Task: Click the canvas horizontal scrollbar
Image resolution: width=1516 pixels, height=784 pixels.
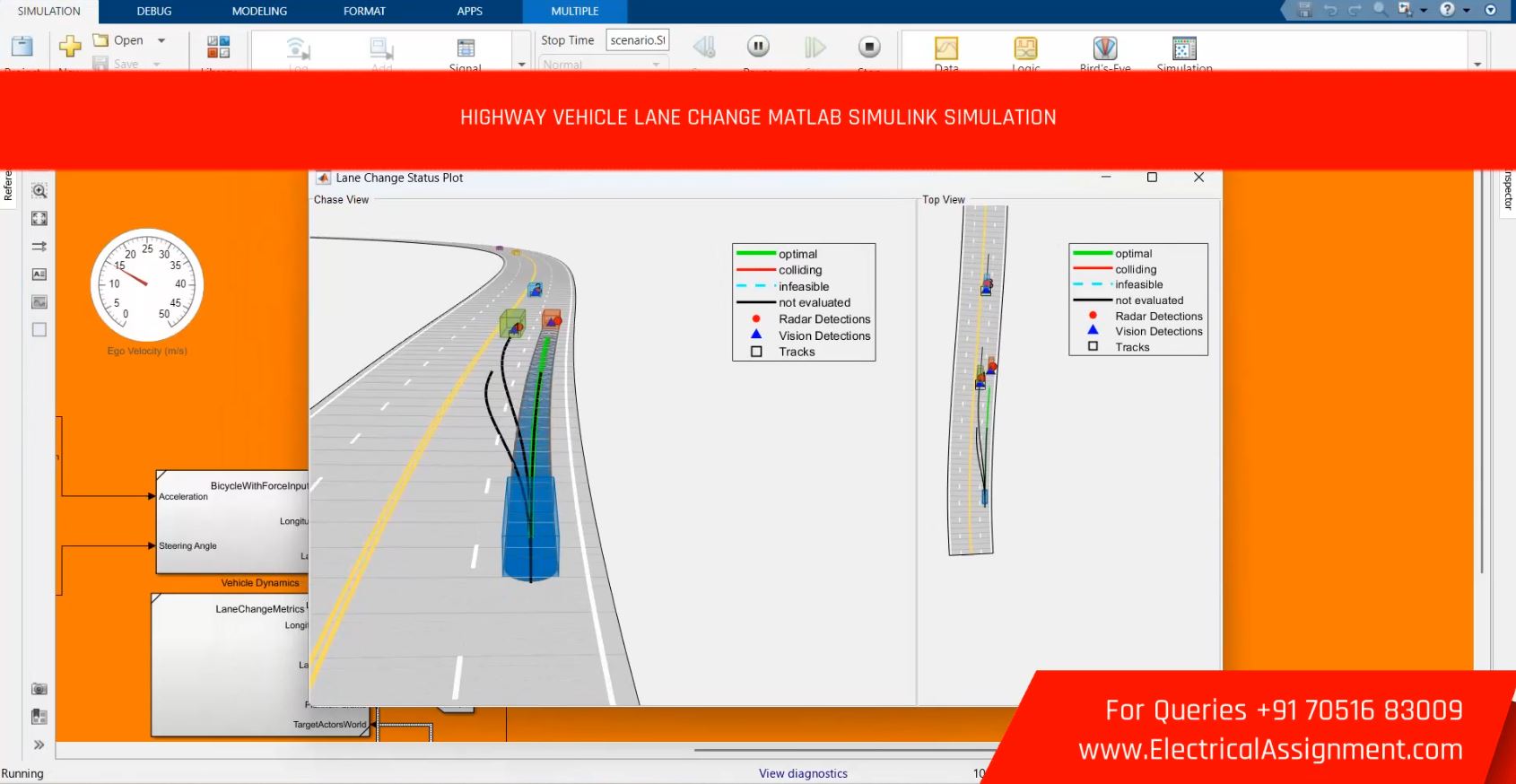Action: [848, 750]
